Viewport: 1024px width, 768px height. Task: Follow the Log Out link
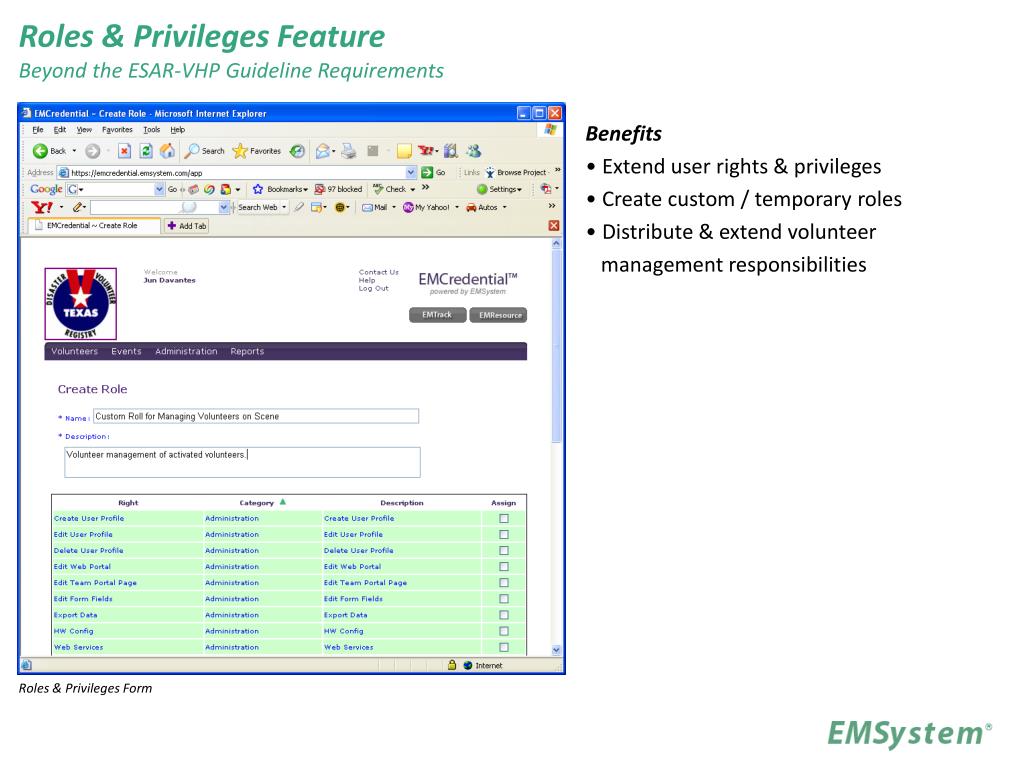pyautogui.click(x=374, y=288)
